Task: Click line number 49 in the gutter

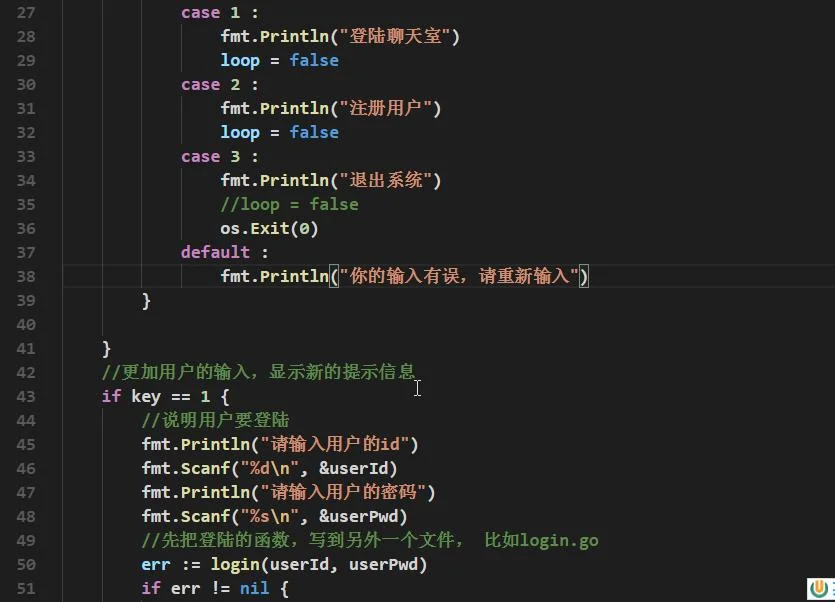Action: tap(26, 540)
